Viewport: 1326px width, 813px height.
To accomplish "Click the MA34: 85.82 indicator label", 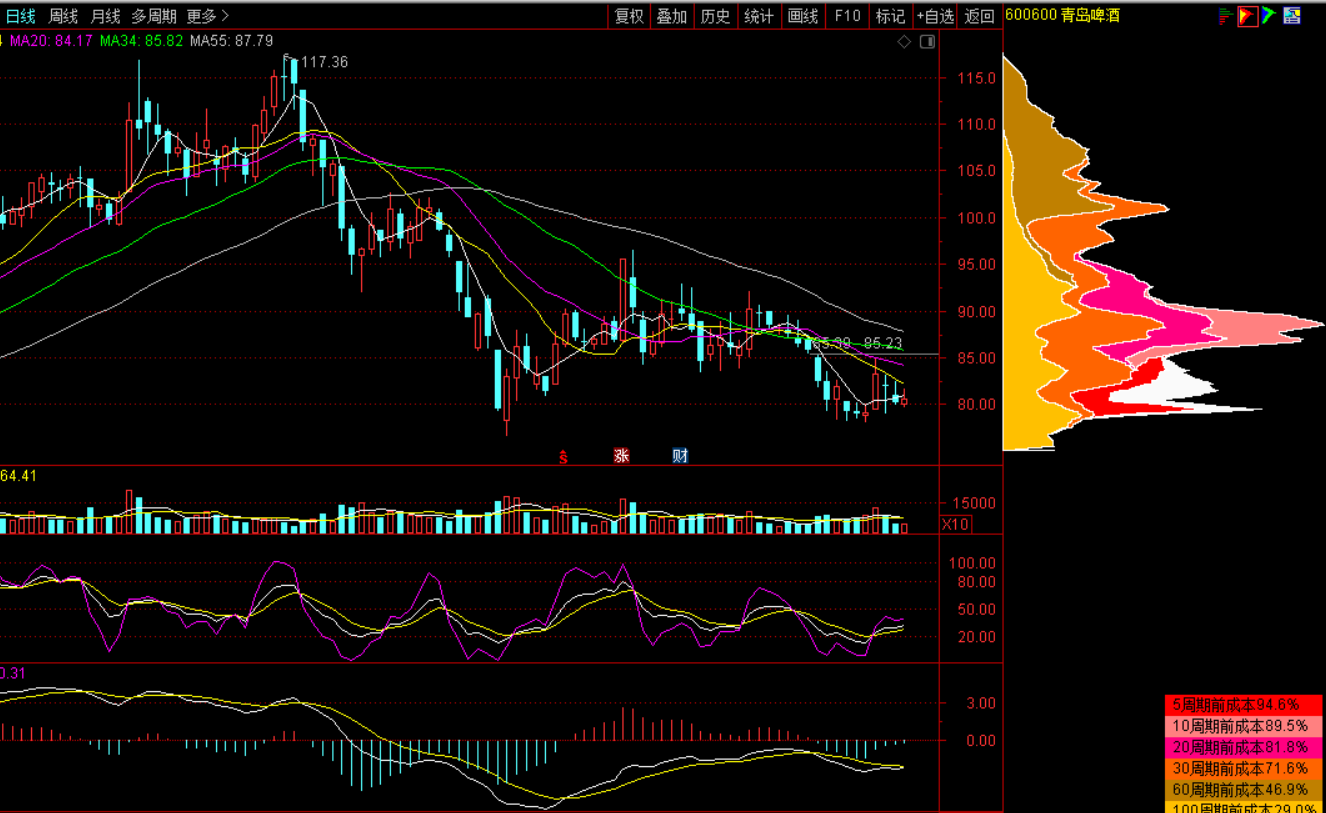I will tap(142, 41).
